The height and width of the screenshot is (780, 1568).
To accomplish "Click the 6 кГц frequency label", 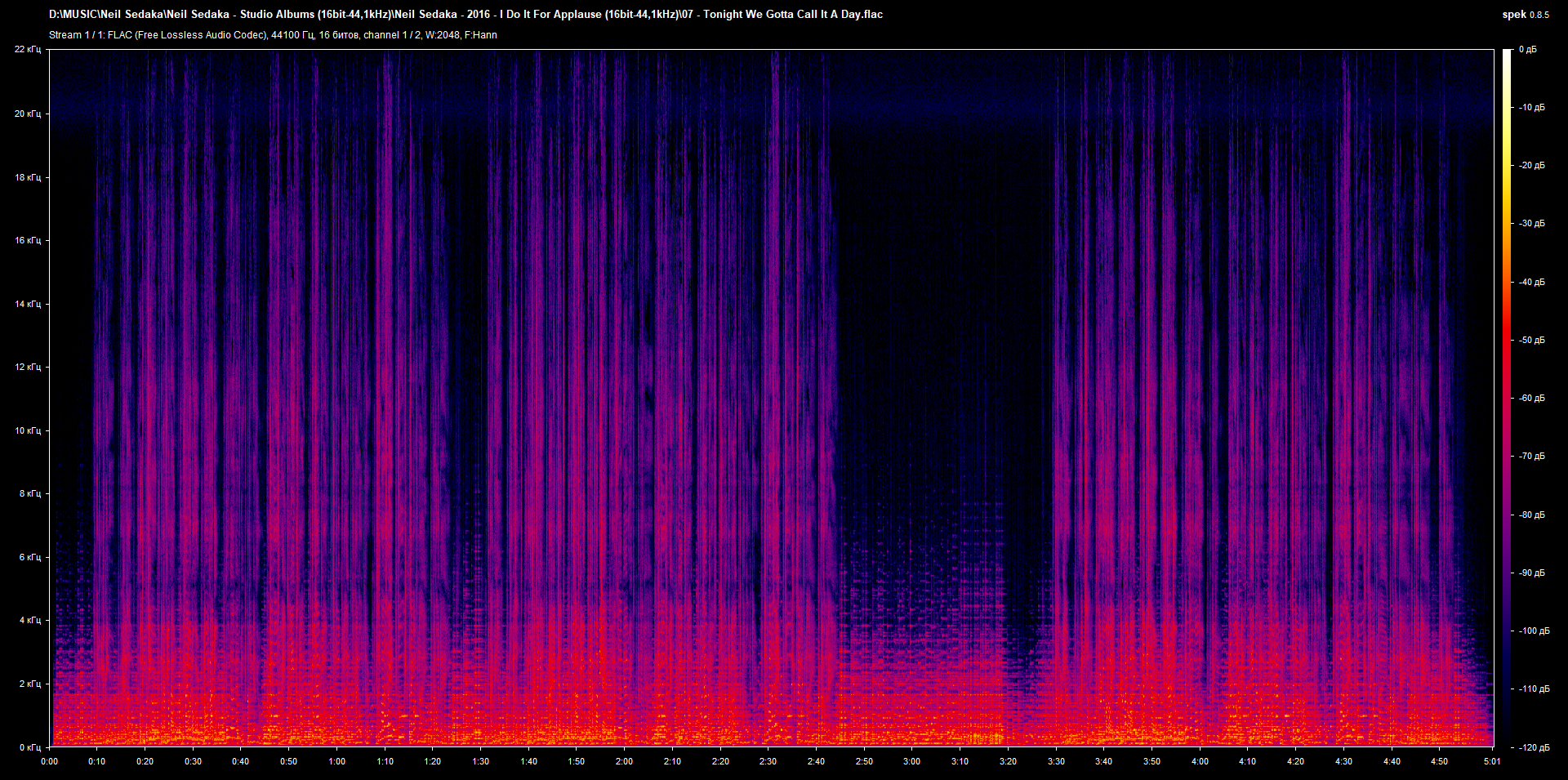I will click(x=30, y=557).
